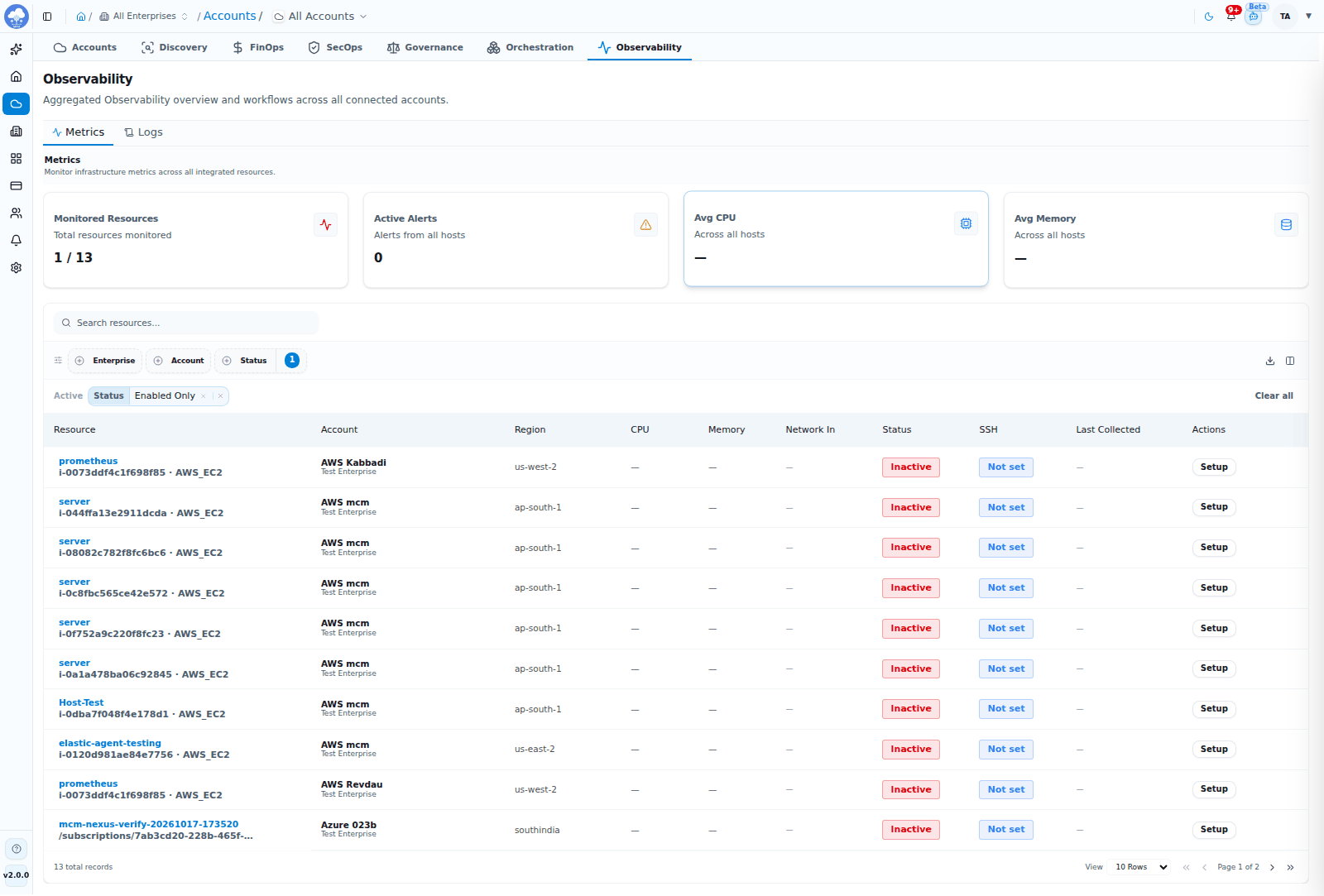1324x896 pixels.
Task: Sort by the Last Collected column header
Action: pos(1108,430)
